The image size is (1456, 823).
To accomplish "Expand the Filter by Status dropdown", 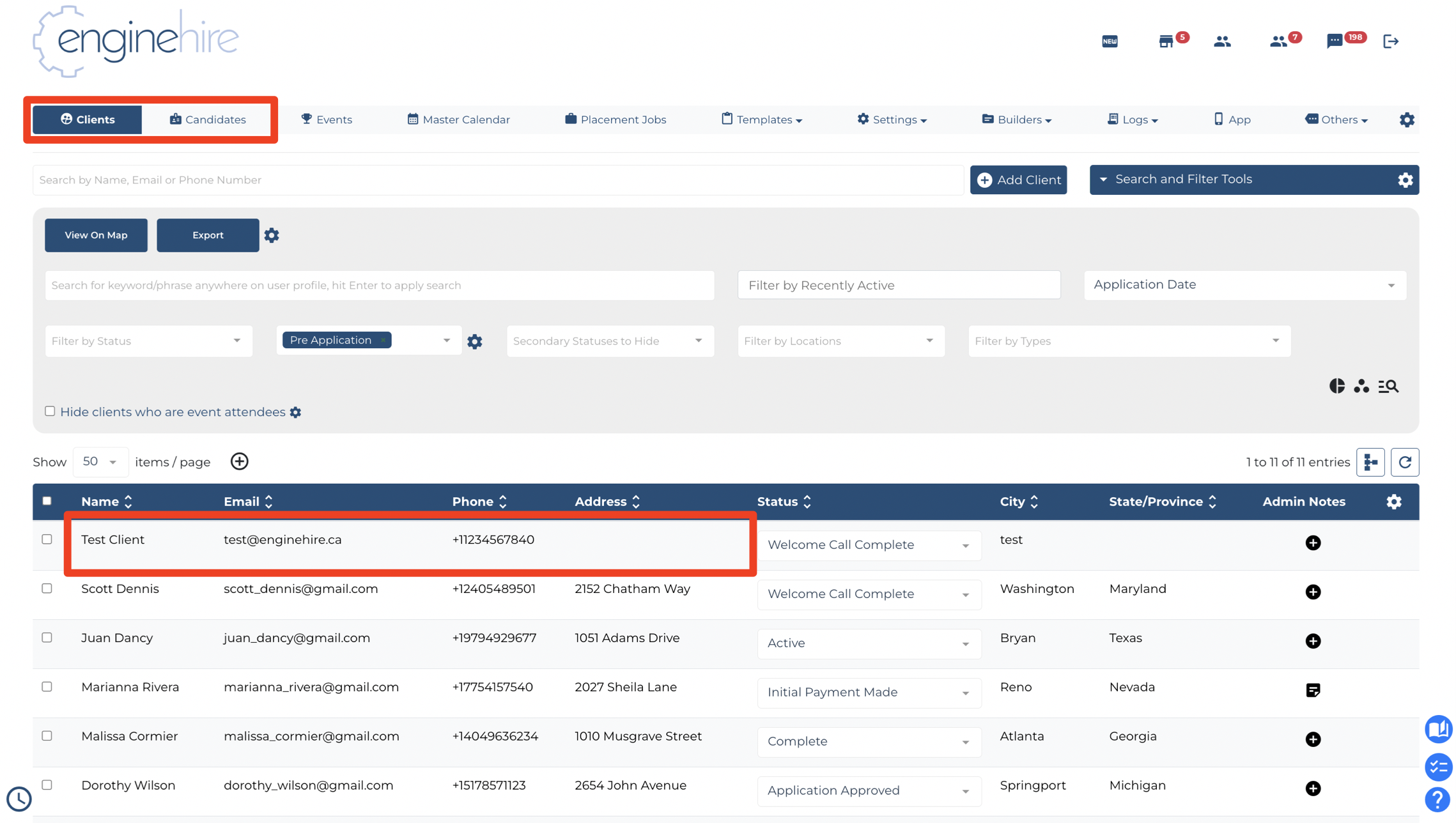I will coord(148,341).
